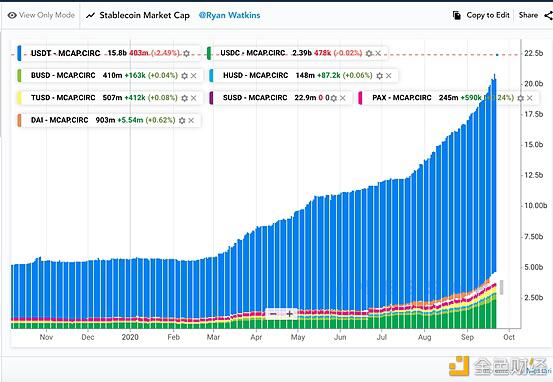Click the green USDC color swatch
Viewport: 553px width, 382px height.
click(x=209, y=53)
